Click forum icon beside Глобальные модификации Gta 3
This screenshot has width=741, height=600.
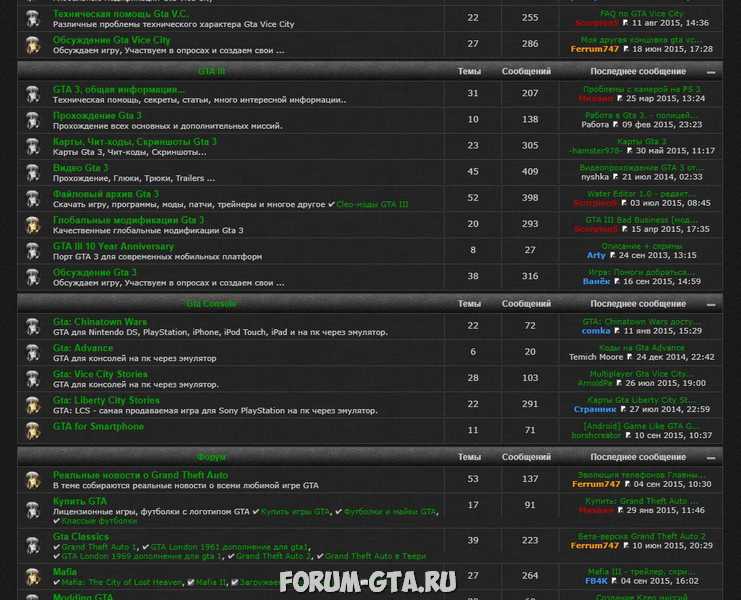tap(33, 225)
